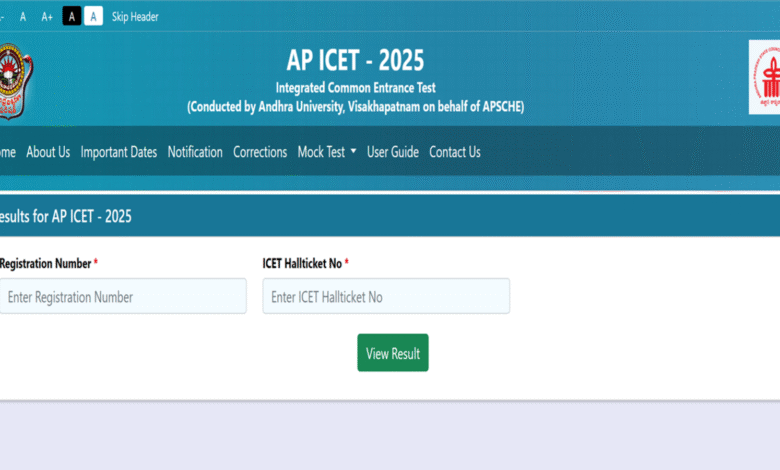Click the 'Registration Number' label
The image size is (780, 470).
pos(46,264)
